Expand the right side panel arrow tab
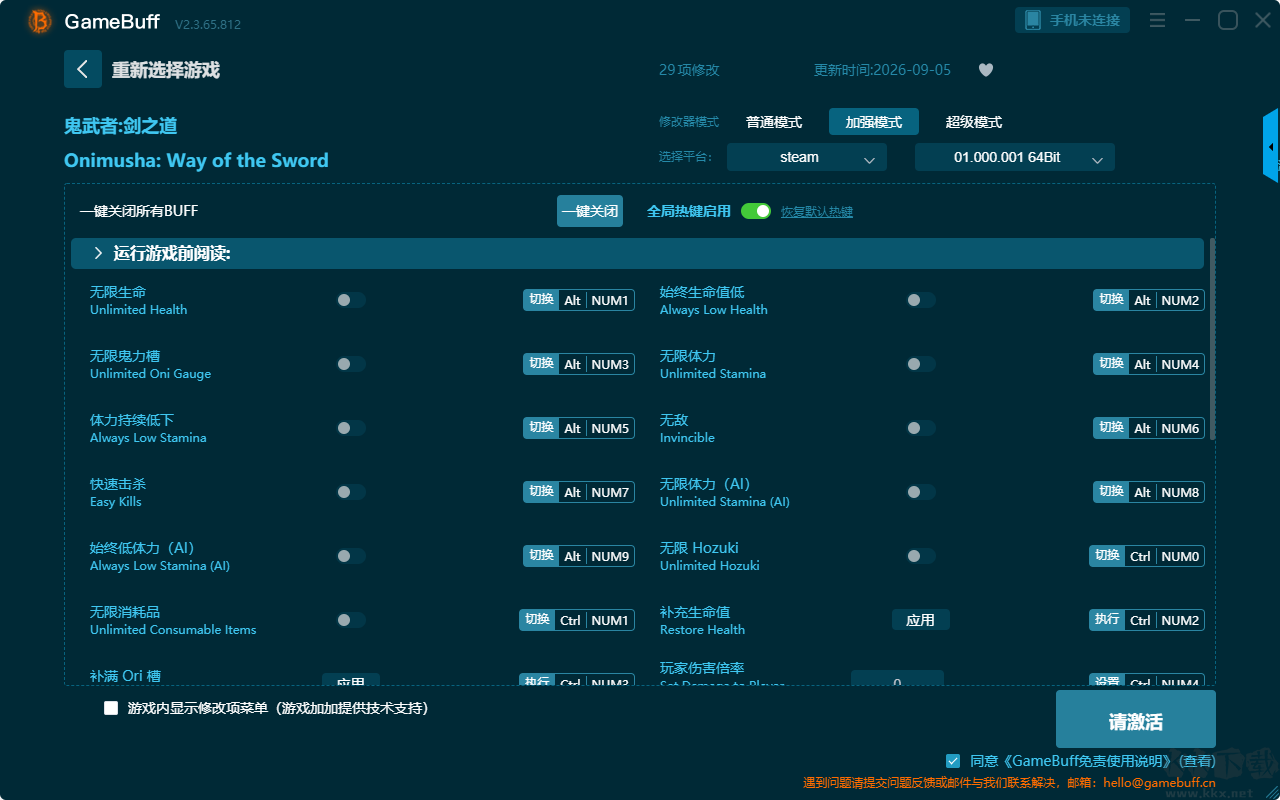This screenshot has height=800, width=1280. coord(1271,146)
